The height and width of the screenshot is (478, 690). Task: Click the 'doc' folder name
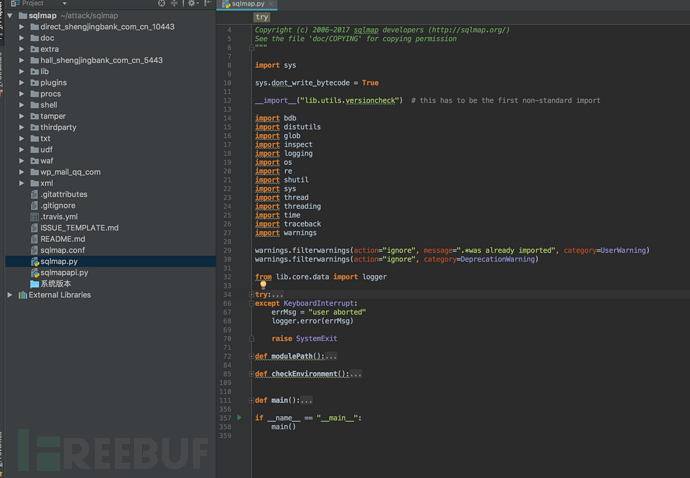pyautogui.click(x=47, y=38)
